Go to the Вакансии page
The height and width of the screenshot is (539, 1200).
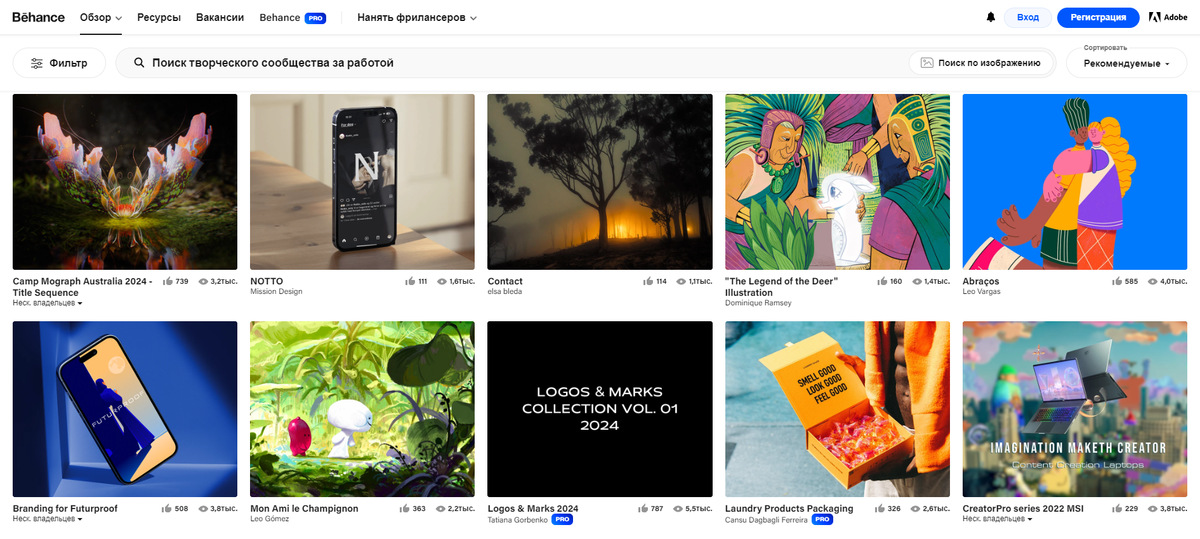click(x=220, y=17)
